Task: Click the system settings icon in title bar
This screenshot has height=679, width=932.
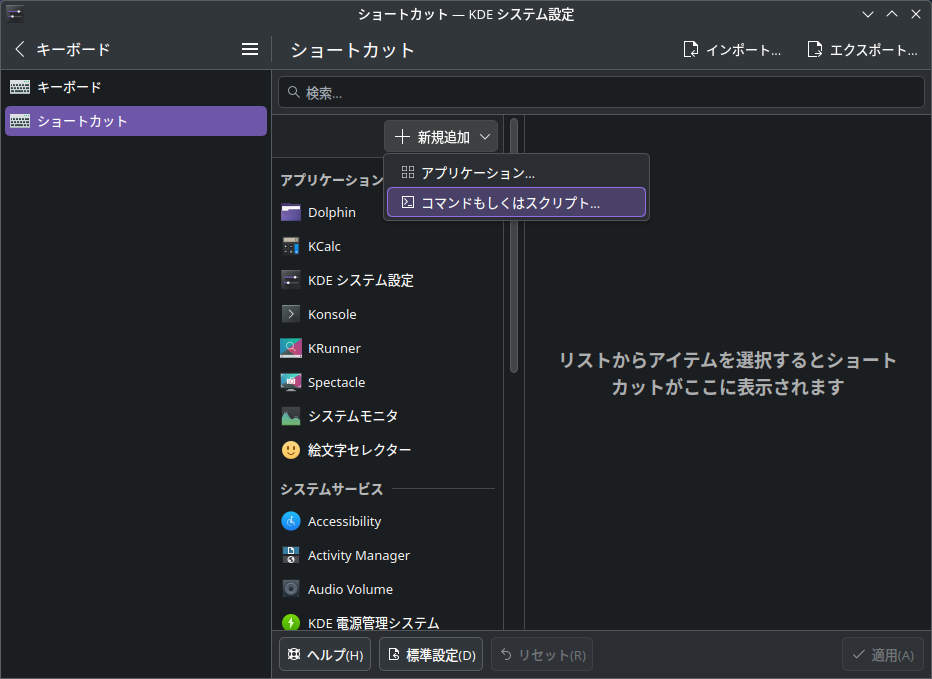Action: [x=14, y=14]
